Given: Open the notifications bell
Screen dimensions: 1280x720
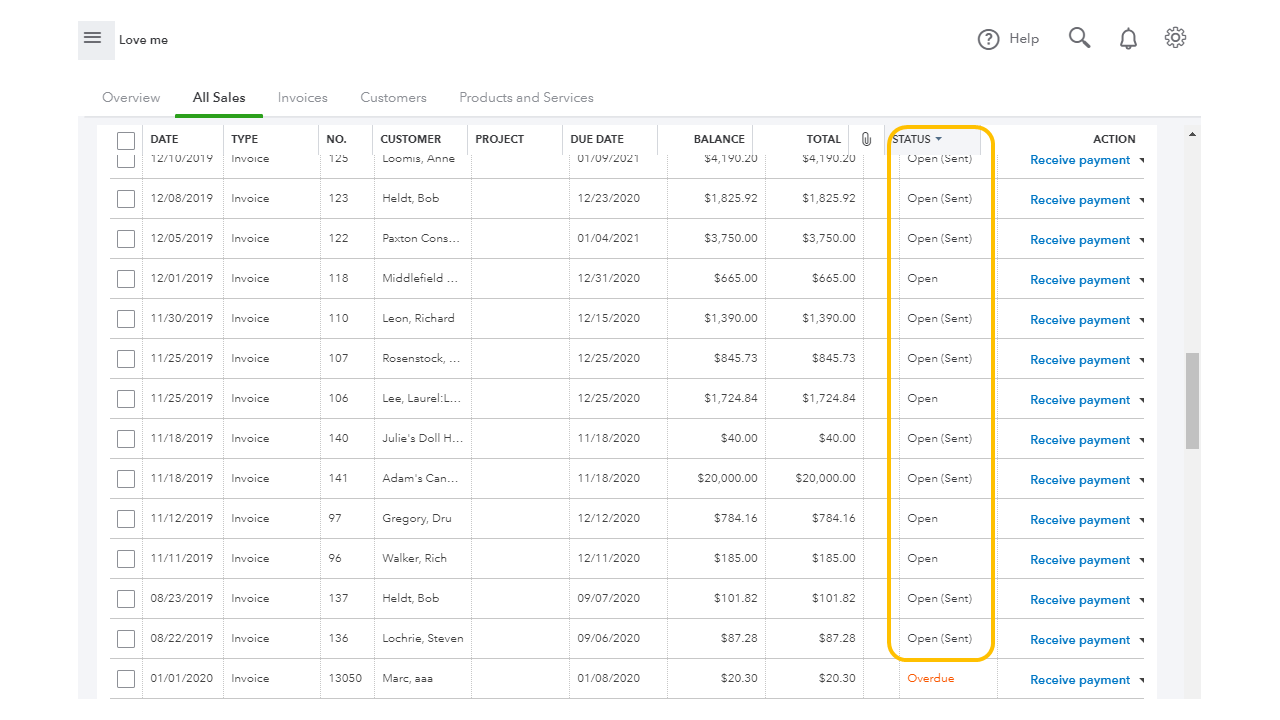Looking at the screenshot, I should click(x=1128, y=39).
